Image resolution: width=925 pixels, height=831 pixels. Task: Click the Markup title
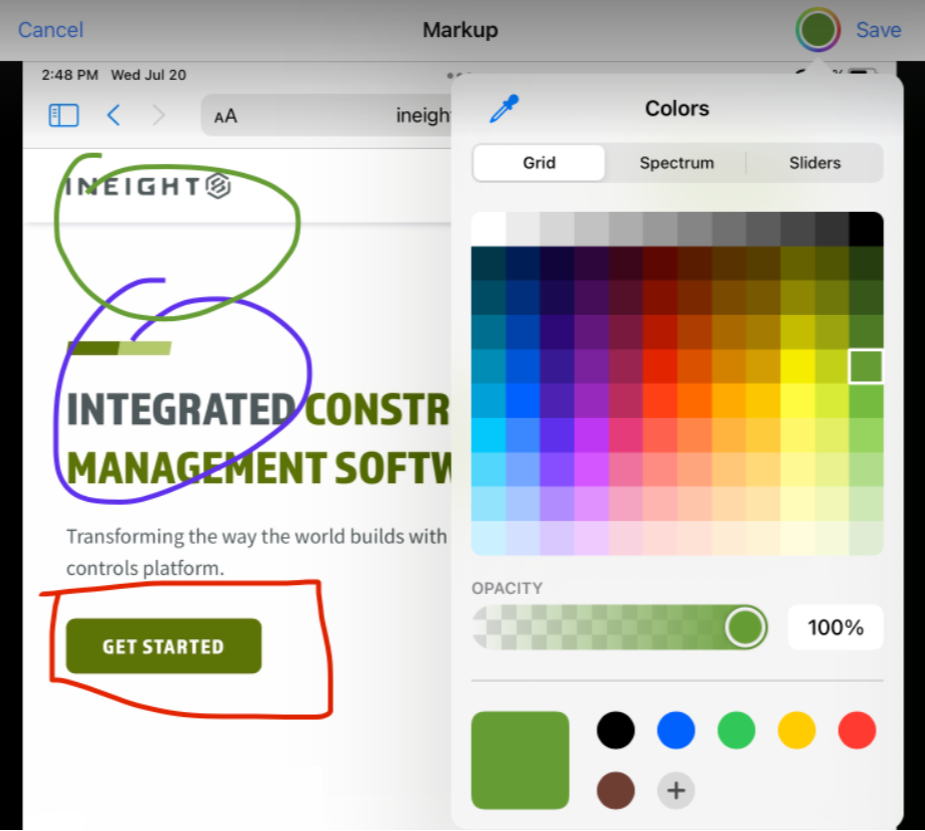pyautogui.click(x=460, y=29)
